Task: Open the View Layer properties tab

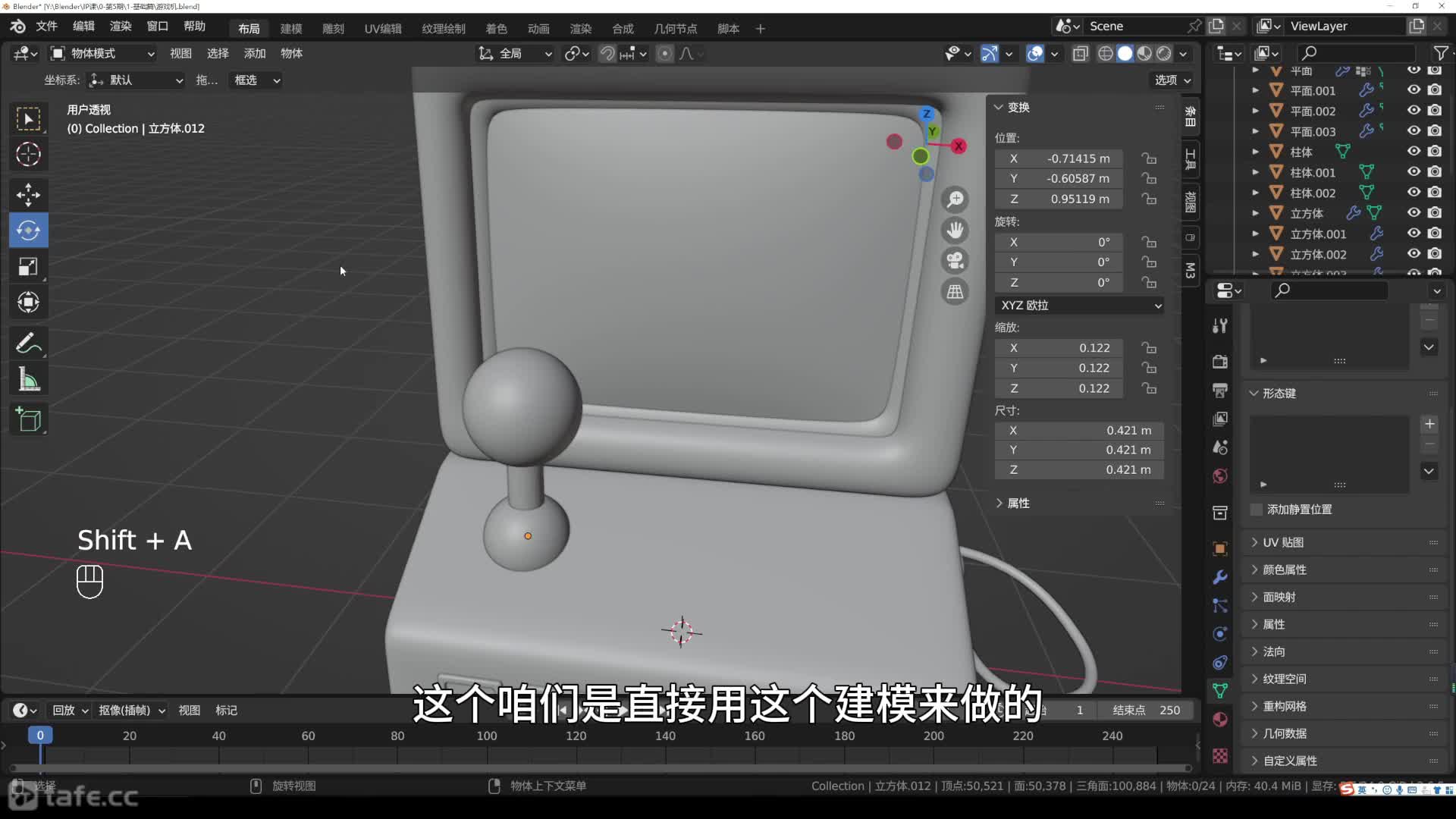Action: (x=1220, y=419)
